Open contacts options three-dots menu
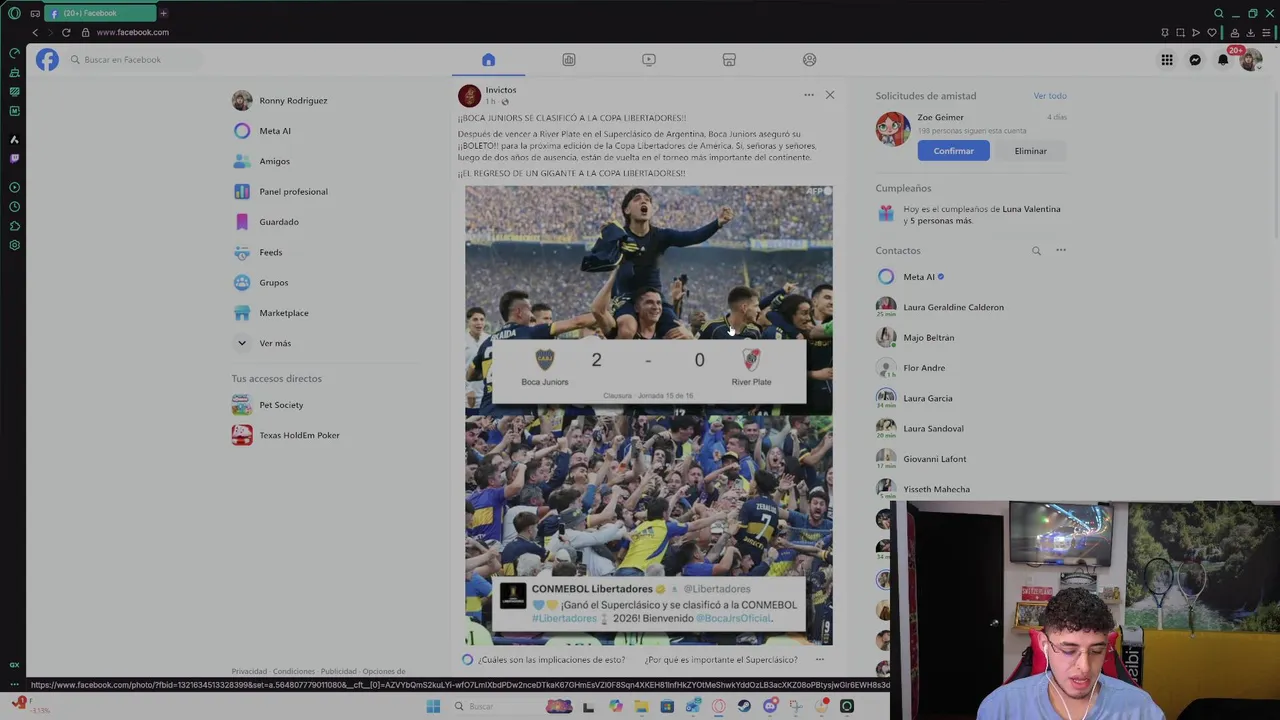 [x=1061, y=251]
